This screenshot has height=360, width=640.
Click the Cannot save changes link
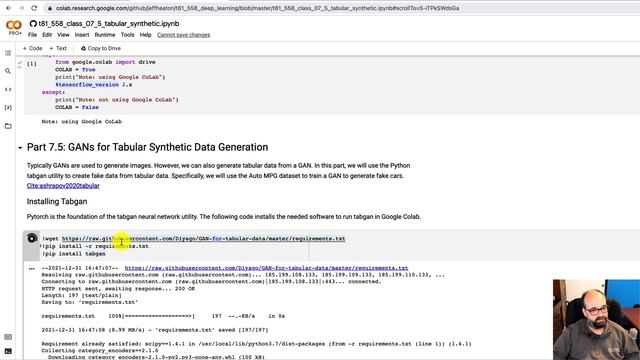pyautogui.click(x=183, y=35)
